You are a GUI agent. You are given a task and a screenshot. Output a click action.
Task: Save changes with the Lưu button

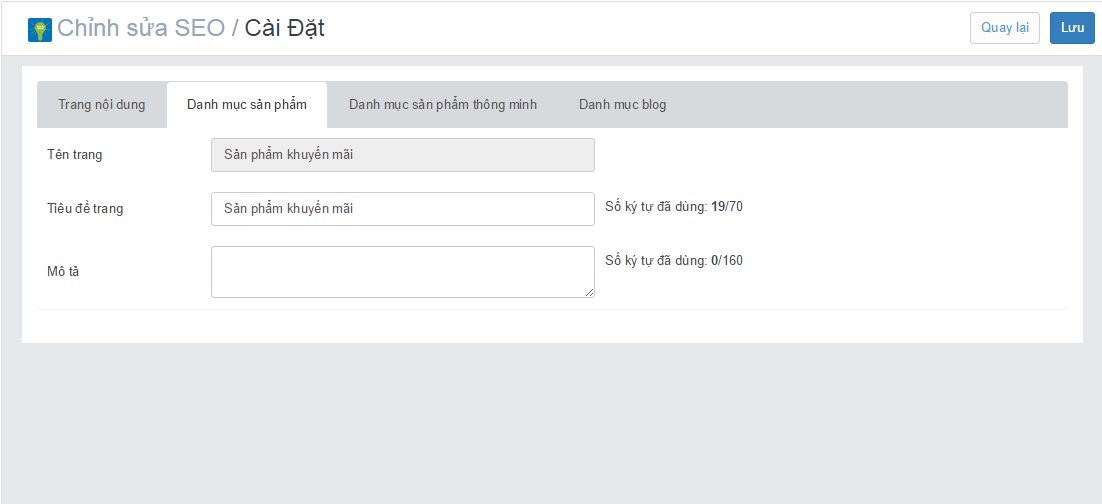coord(1072,28)
